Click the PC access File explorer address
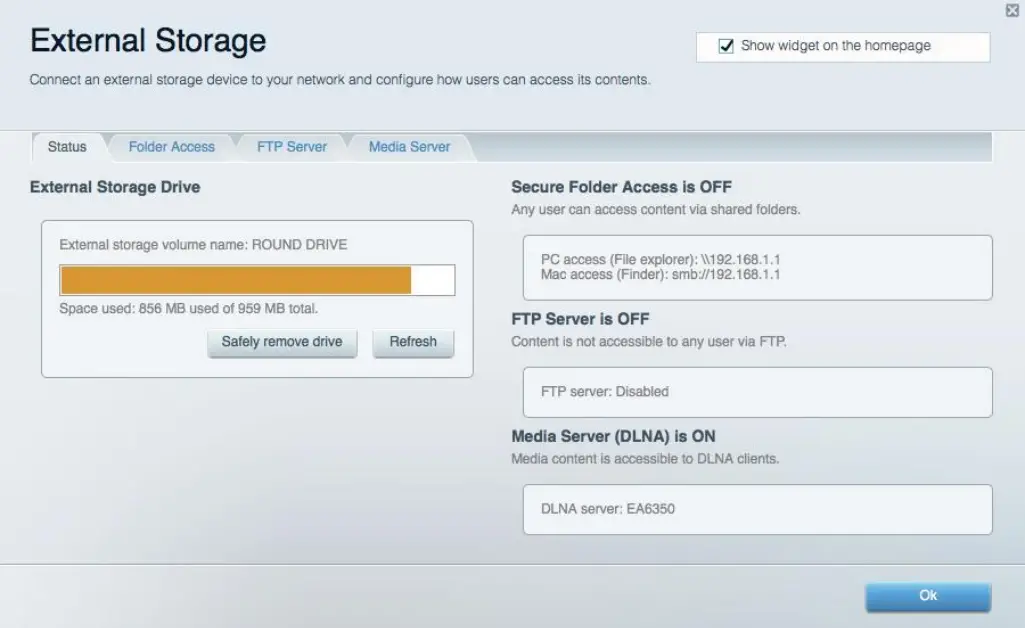The width and height of the screenshot is (1025, 628). [660, 259]
